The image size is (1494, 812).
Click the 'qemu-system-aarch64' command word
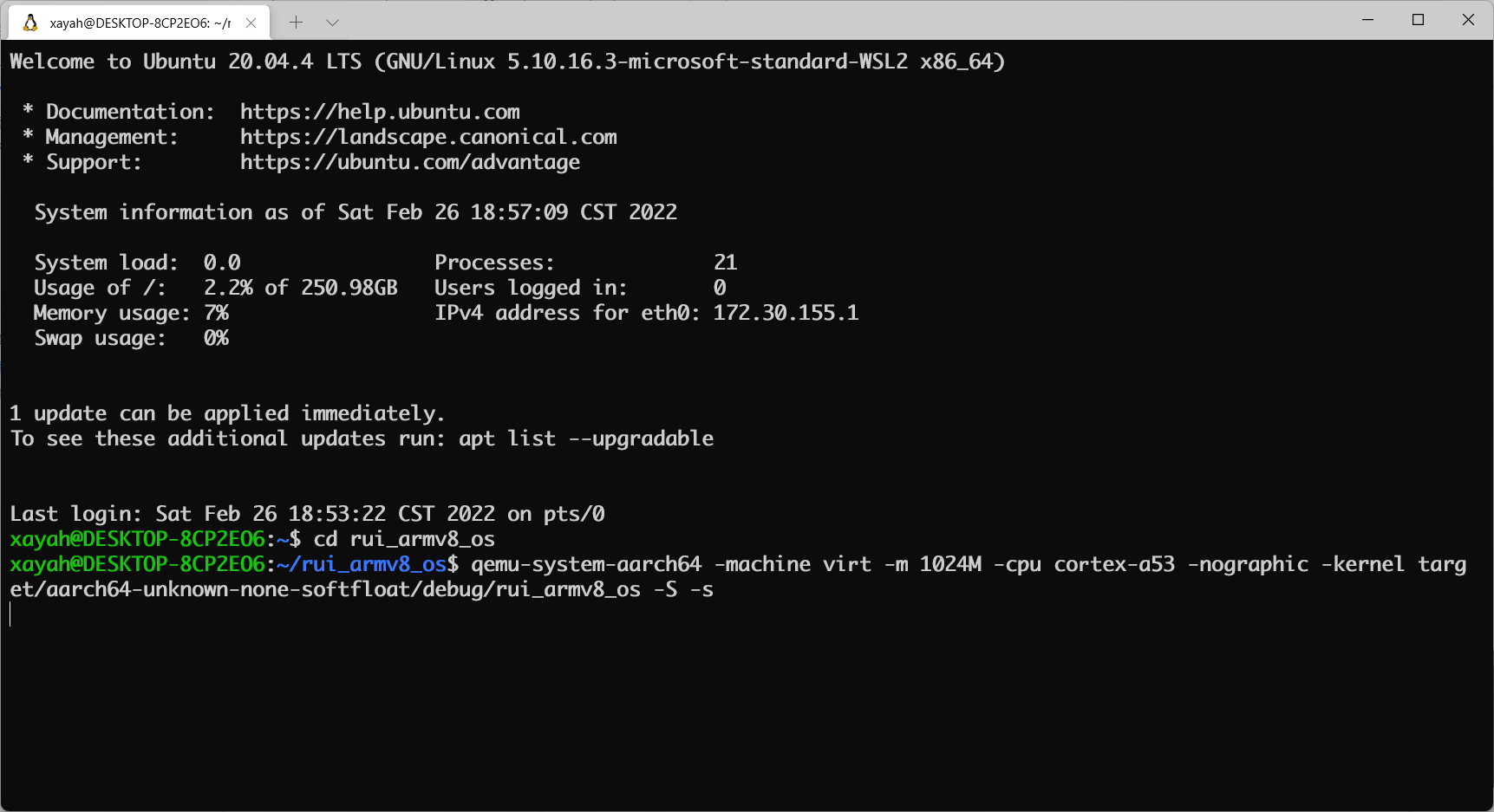point(586,564)
